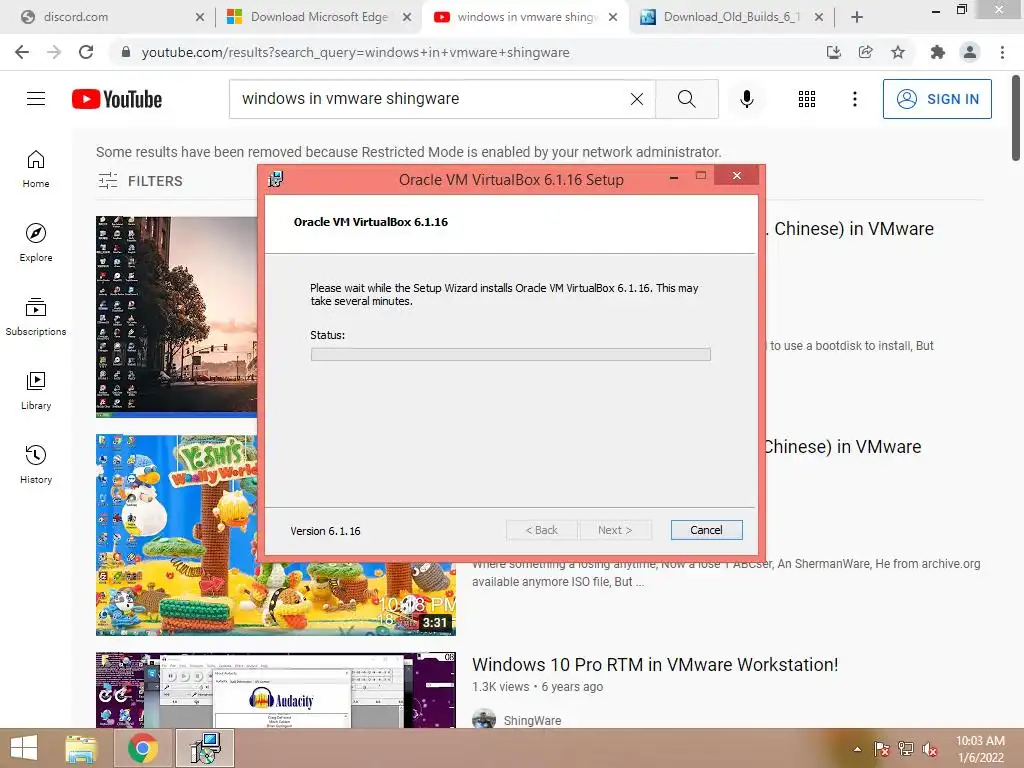Open a new Chrome tab

(x=857, y=17)
